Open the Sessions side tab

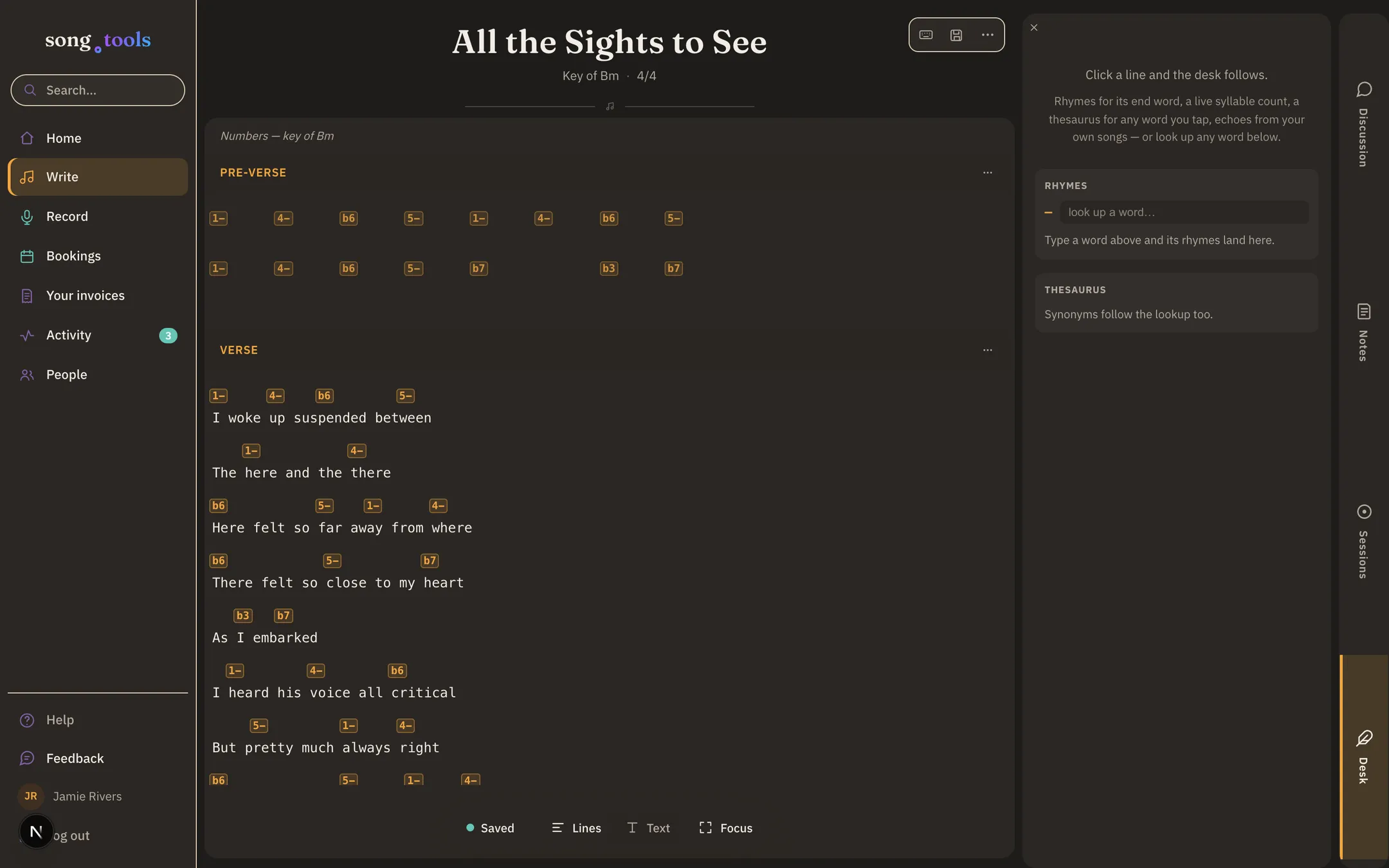1363,541
